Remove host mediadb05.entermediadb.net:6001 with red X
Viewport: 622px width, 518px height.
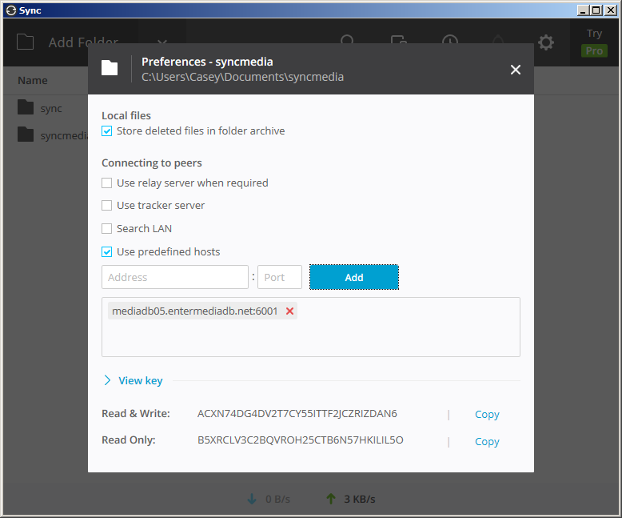point(290,311)
